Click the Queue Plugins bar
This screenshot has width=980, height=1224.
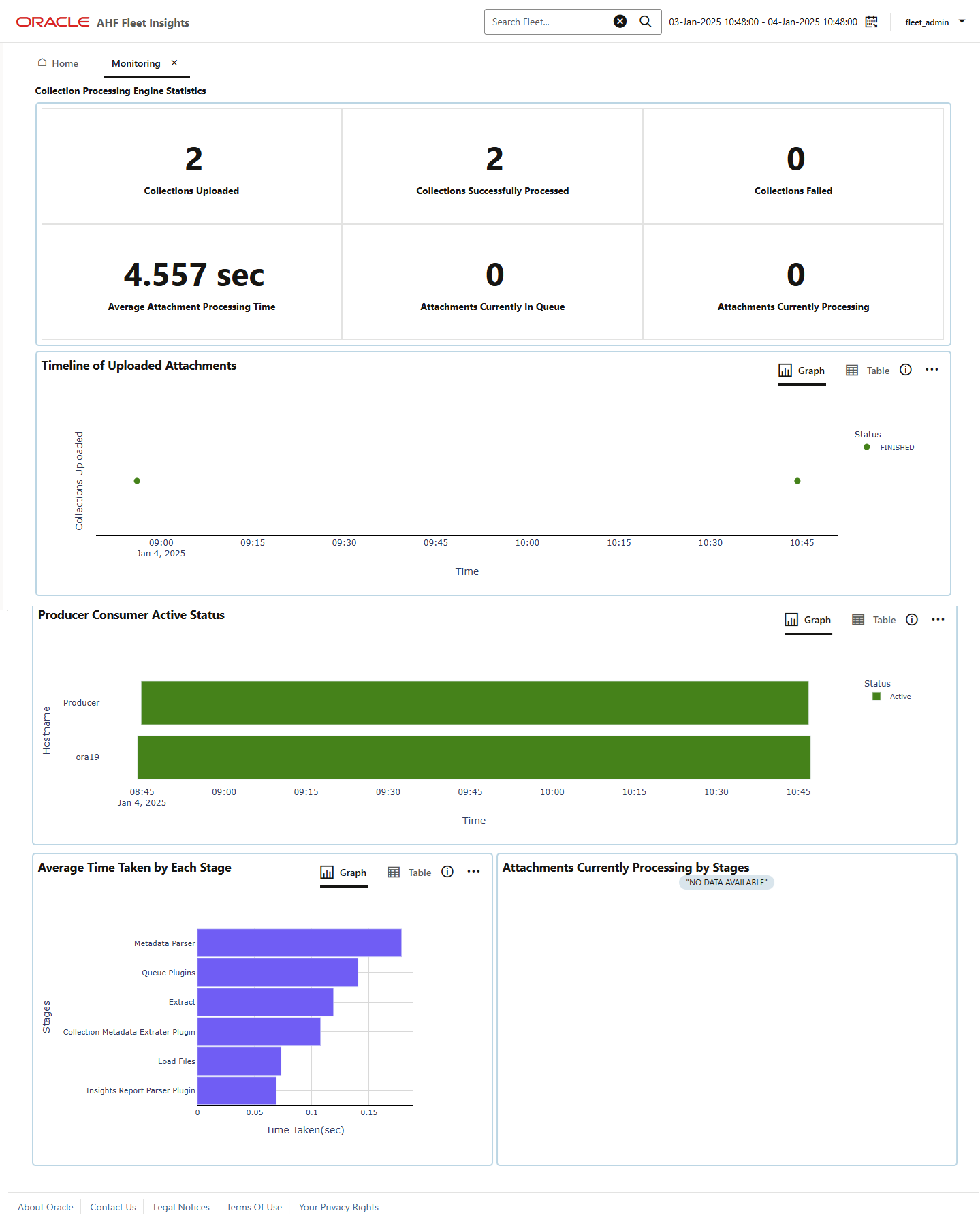click(277, 973)
